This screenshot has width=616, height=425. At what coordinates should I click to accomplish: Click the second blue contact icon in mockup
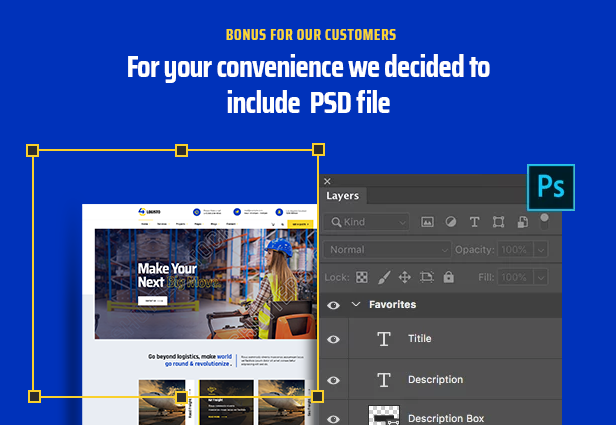point(237,212)
